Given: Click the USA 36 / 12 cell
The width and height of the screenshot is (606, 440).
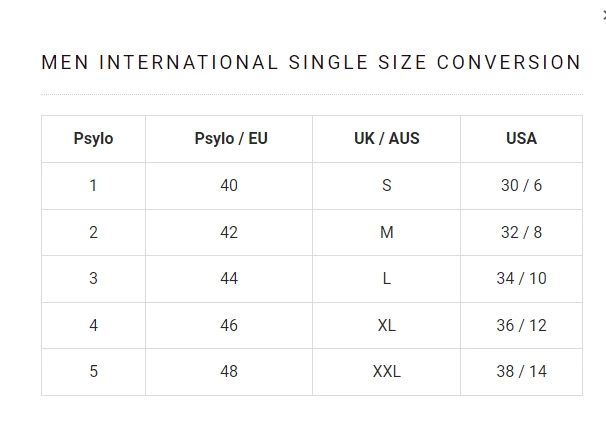Looking at the screenshot, I should [x=521, y=325].
